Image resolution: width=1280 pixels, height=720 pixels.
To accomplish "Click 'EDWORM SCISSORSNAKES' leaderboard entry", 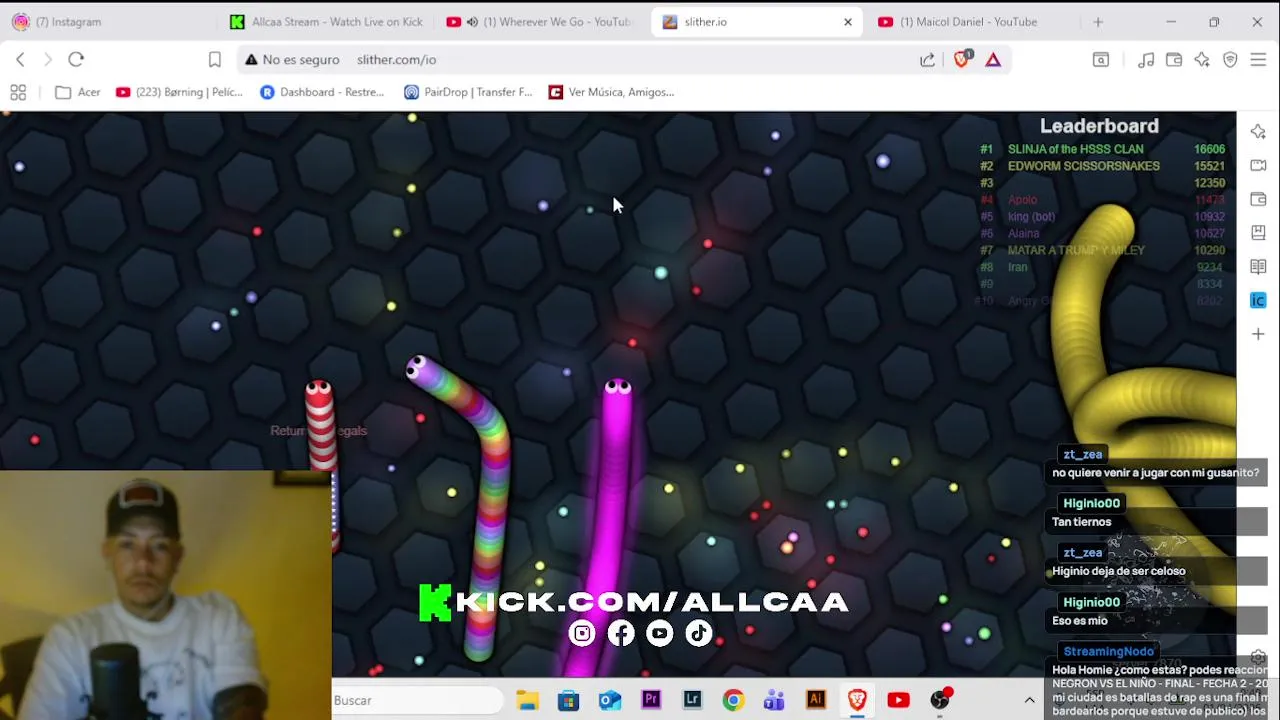I will click(x=1083, y=166).
